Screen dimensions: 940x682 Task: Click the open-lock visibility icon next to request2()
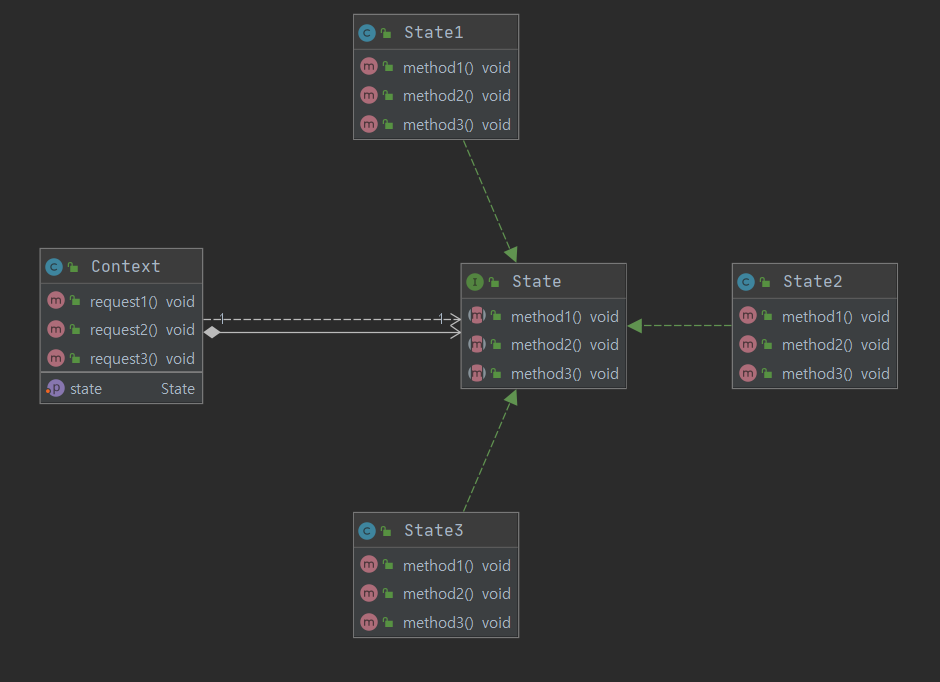click(x=73, y=329)
